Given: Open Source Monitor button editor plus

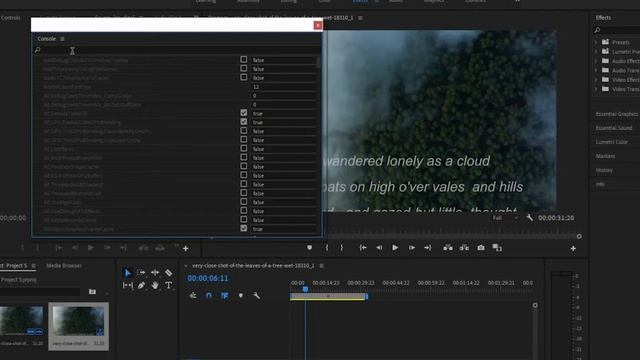Looking at the screenshot, I should [186, 248].
